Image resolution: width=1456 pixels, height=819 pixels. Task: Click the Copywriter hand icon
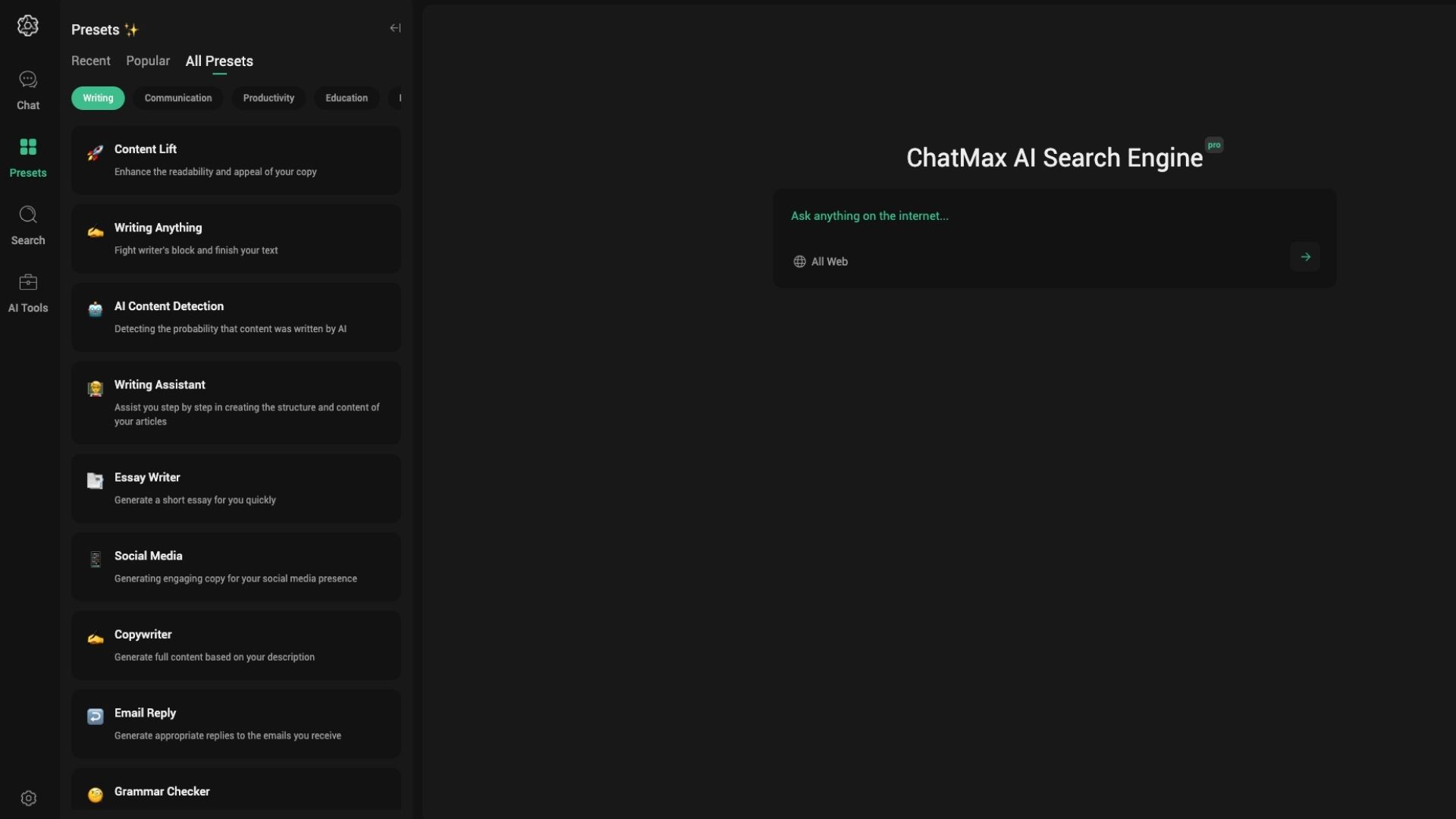pyautogui.click(x=95, y=639)
